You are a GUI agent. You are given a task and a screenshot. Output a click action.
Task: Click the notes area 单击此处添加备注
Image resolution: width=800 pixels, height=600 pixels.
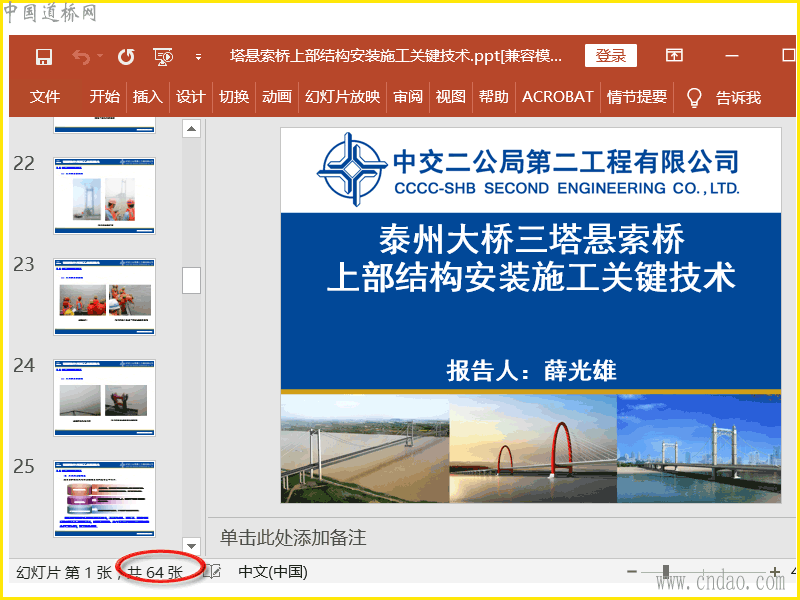[x=293, y=538]
